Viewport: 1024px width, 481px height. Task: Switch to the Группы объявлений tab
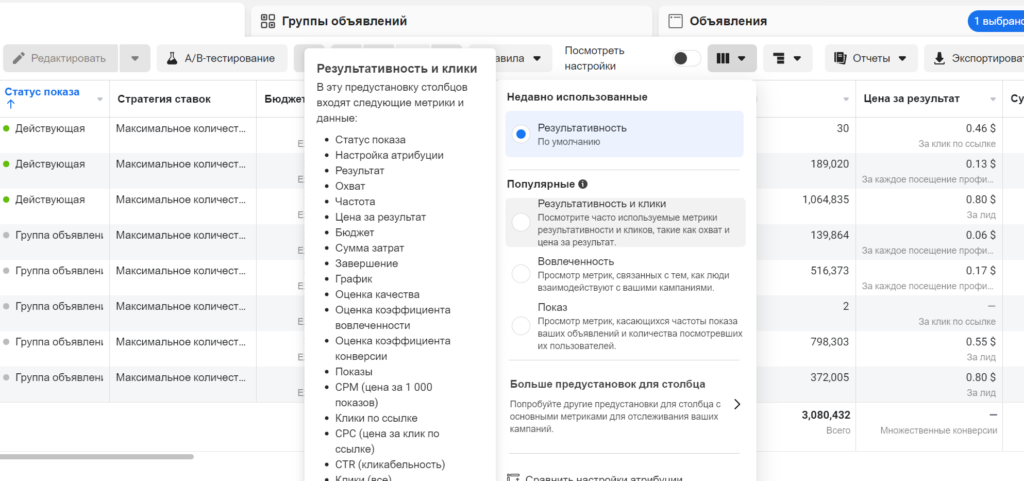tap(344, 21)
